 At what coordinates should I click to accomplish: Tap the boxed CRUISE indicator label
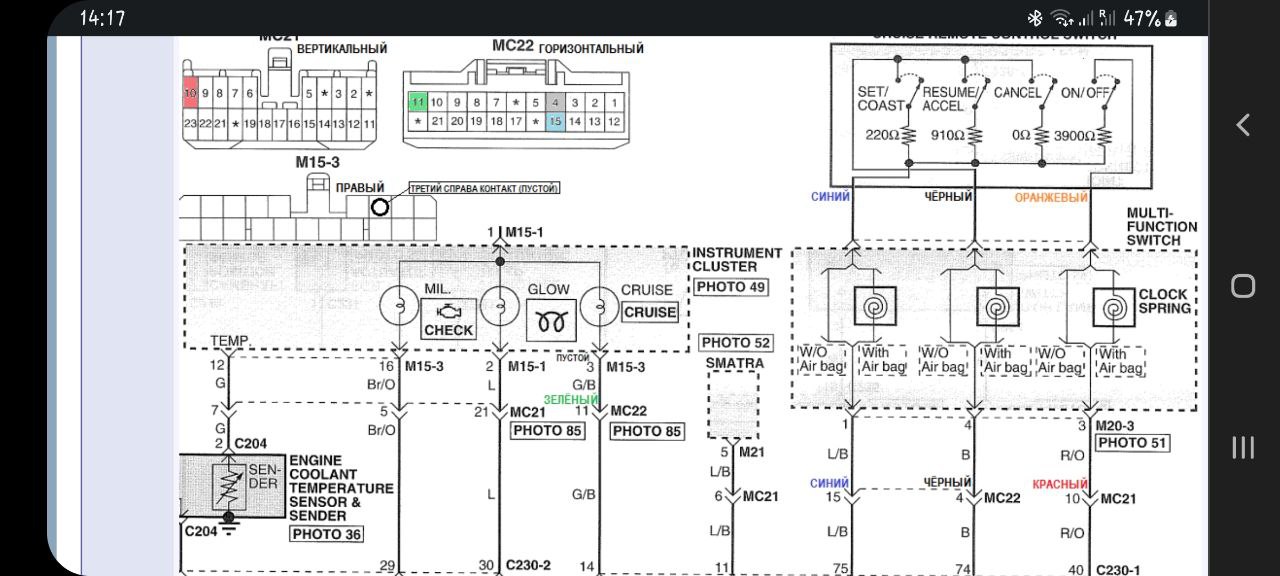[650, 312]
